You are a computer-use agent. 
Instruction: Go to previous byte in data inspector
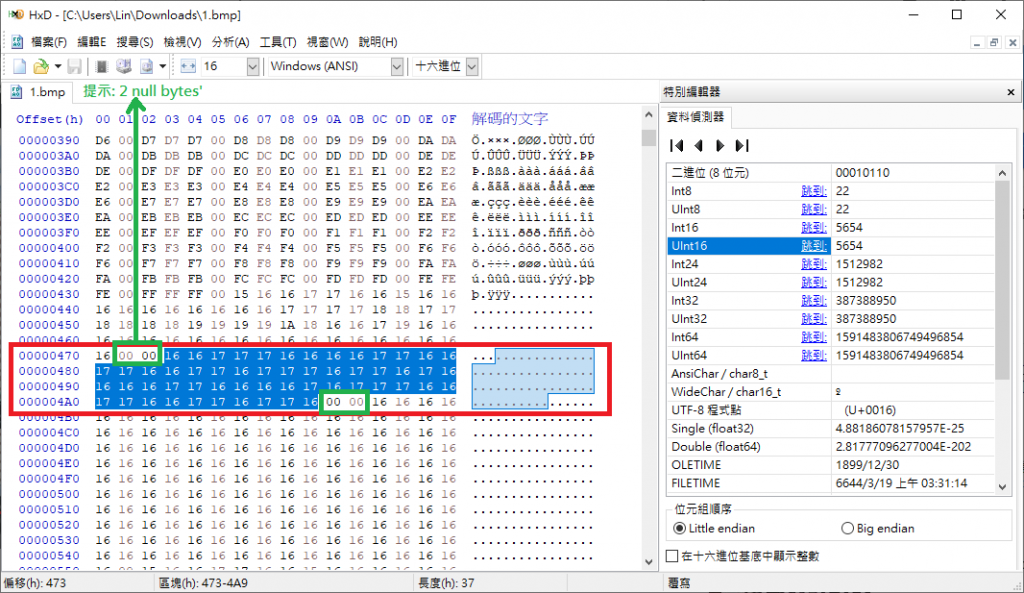click(698, 146)
